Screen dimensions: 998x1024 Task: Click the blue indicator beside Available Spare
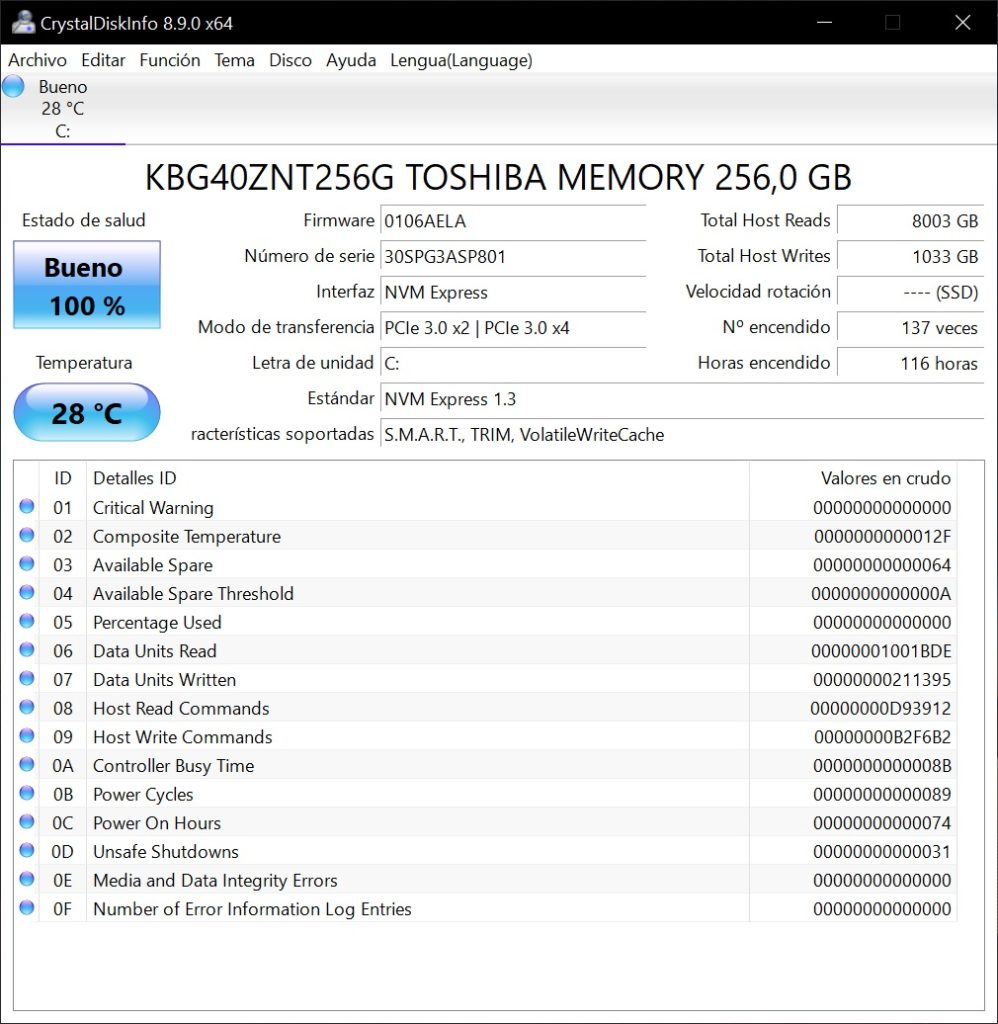[27, 565]
